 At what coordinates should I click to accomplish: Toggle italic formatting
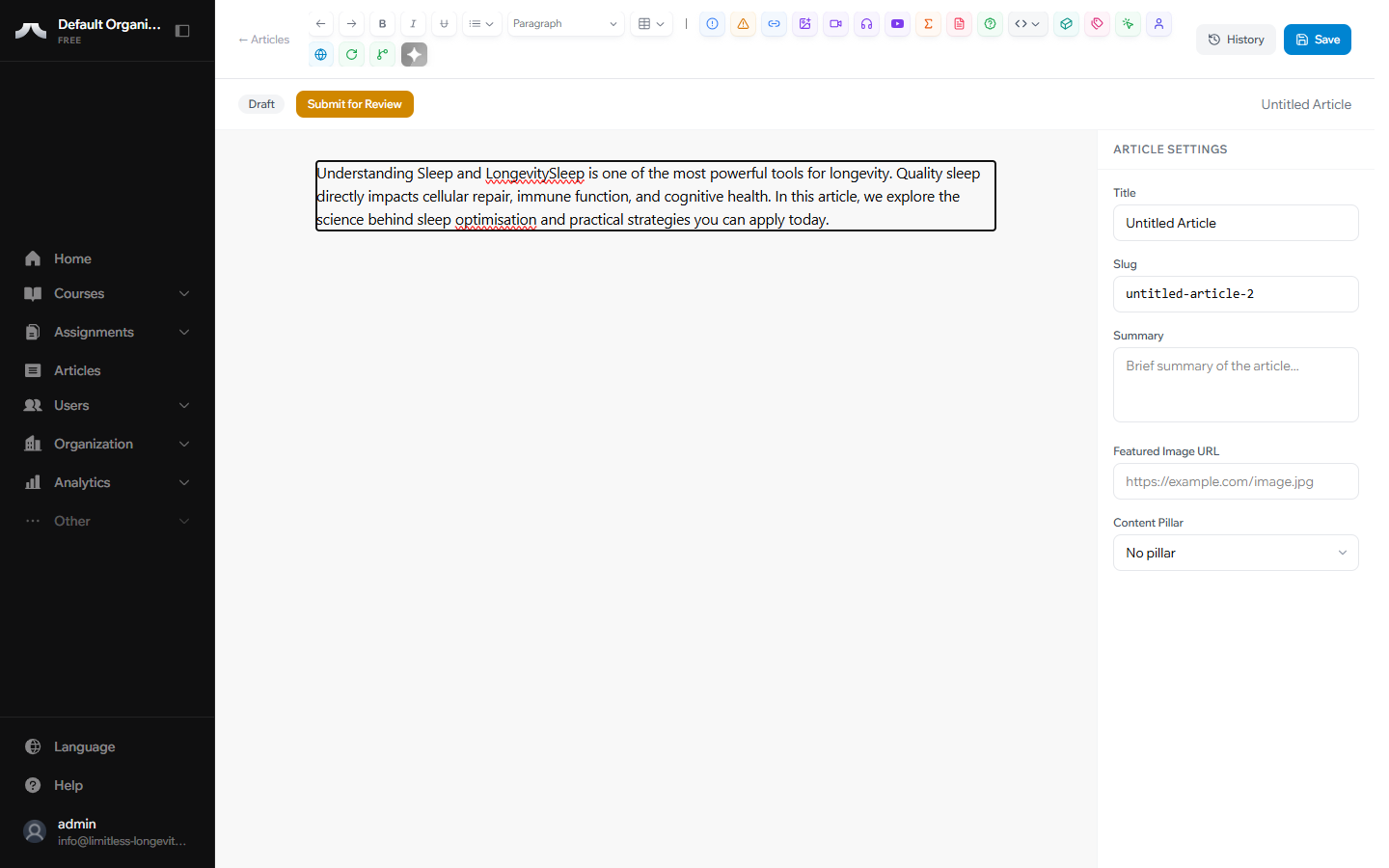tap(413, 23)
